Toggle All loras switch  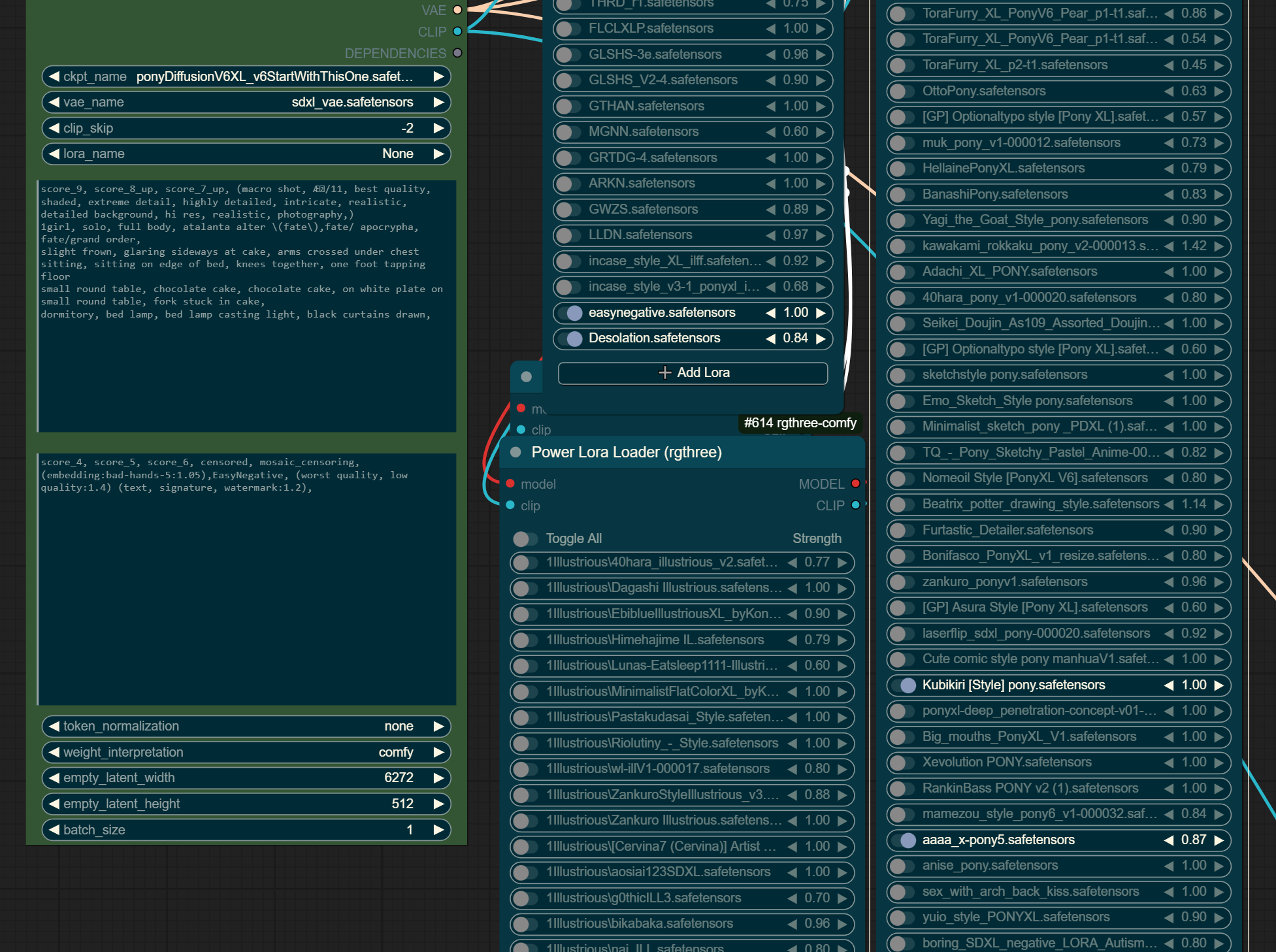pos(524,538)
